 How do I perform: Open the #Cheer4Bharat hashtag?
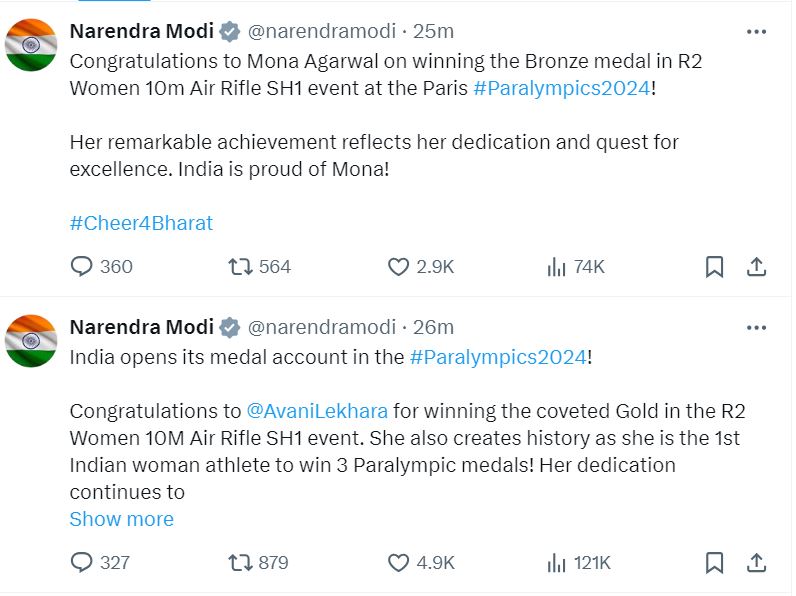141,223
